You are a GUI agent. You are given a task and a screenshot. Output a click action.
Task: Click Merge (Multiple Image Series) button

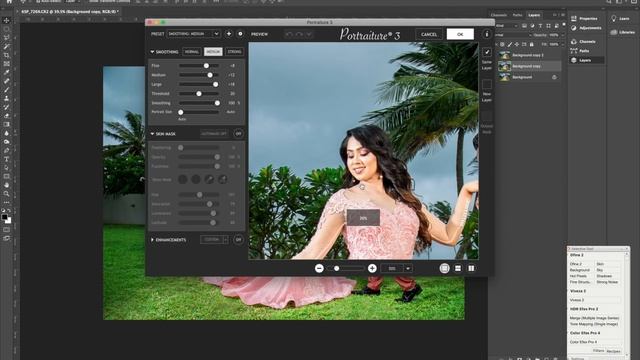[x=595, y=318]
